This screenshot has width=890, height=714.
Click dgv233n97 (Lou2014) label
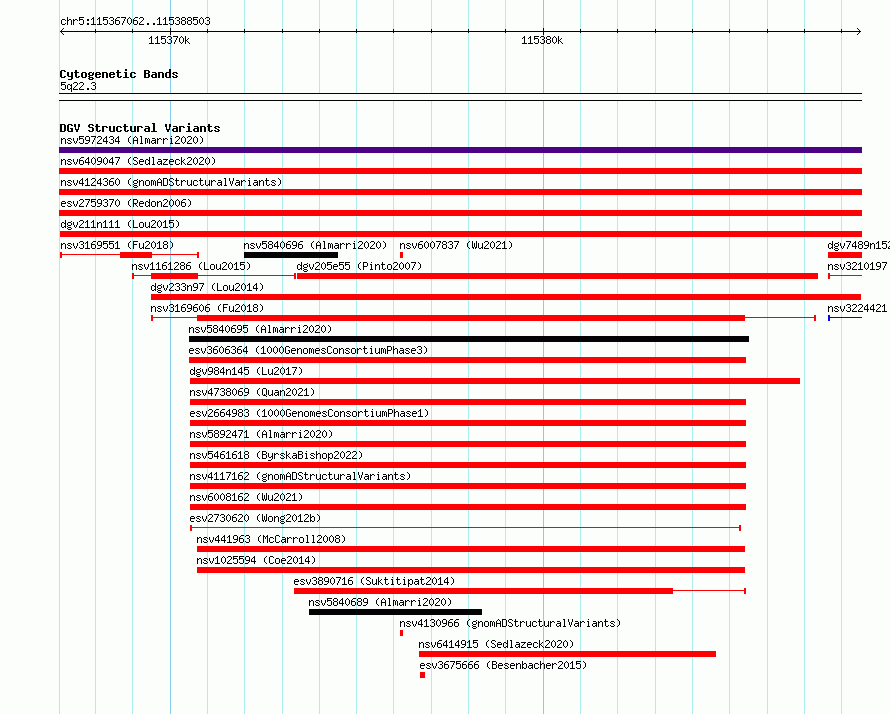[x=207, y=287]
